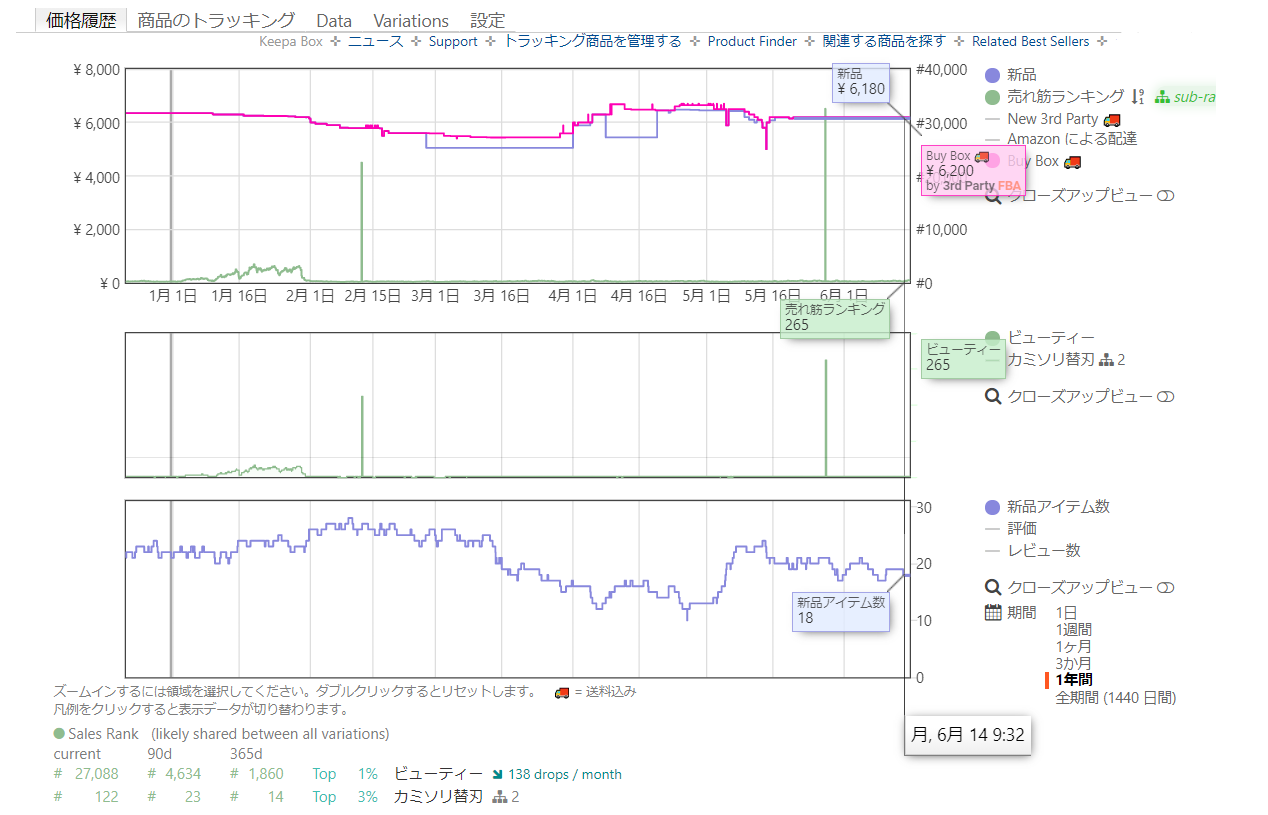
Task: Click the truck icon beside 送料込み
Action: (562, 692)
